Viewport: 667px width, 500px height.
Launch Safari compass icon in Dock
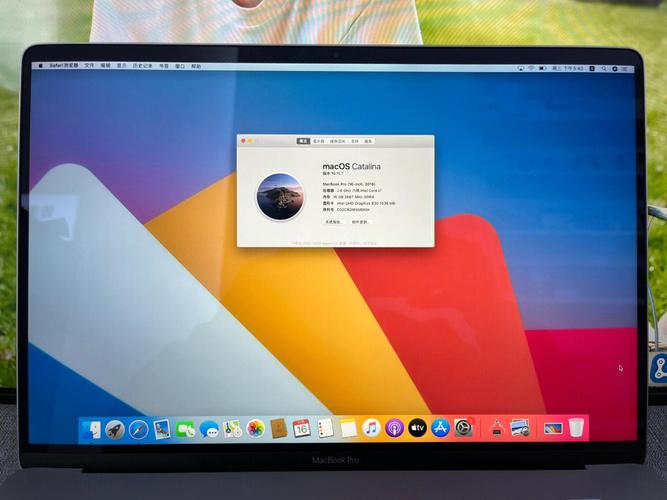click(138, 429)
